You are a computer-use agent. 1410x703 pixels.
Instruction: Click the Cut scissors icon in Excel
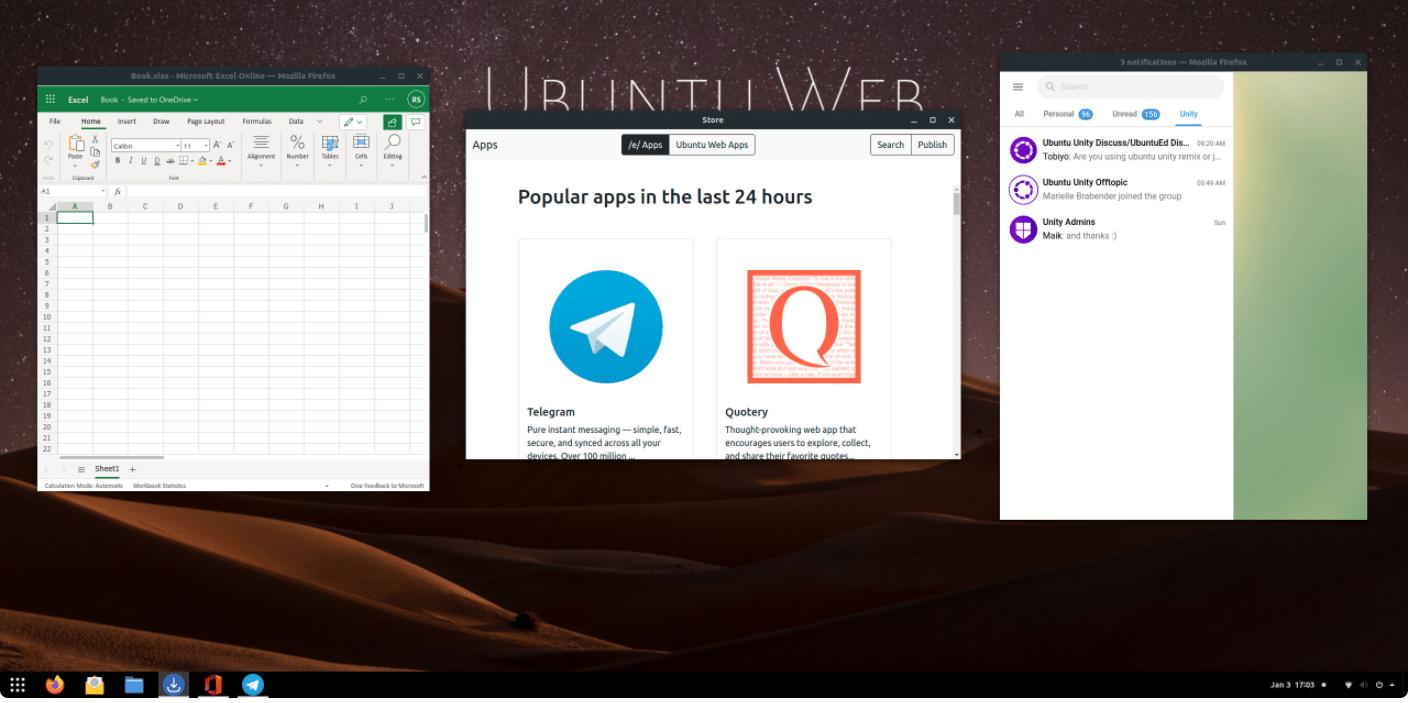pyautogui.click(x=95, y=140)
